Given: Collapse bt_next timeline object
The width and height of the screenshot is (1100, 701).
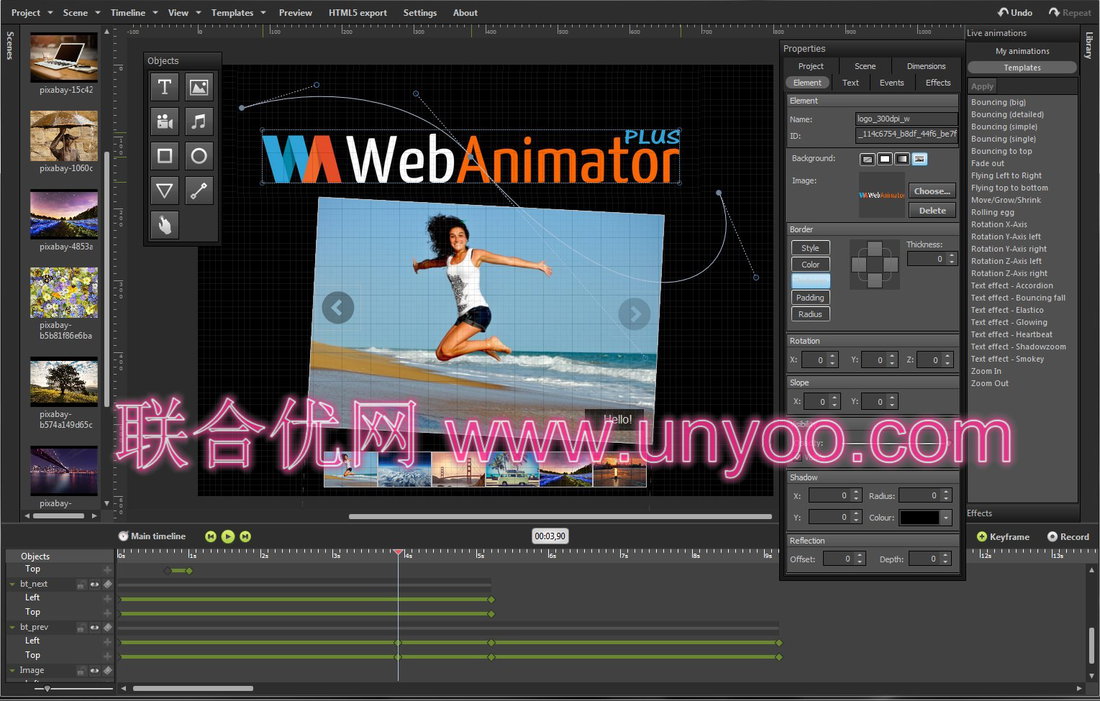Looking at the screenshot, I should pyautogui.click(x=12, y=584).
